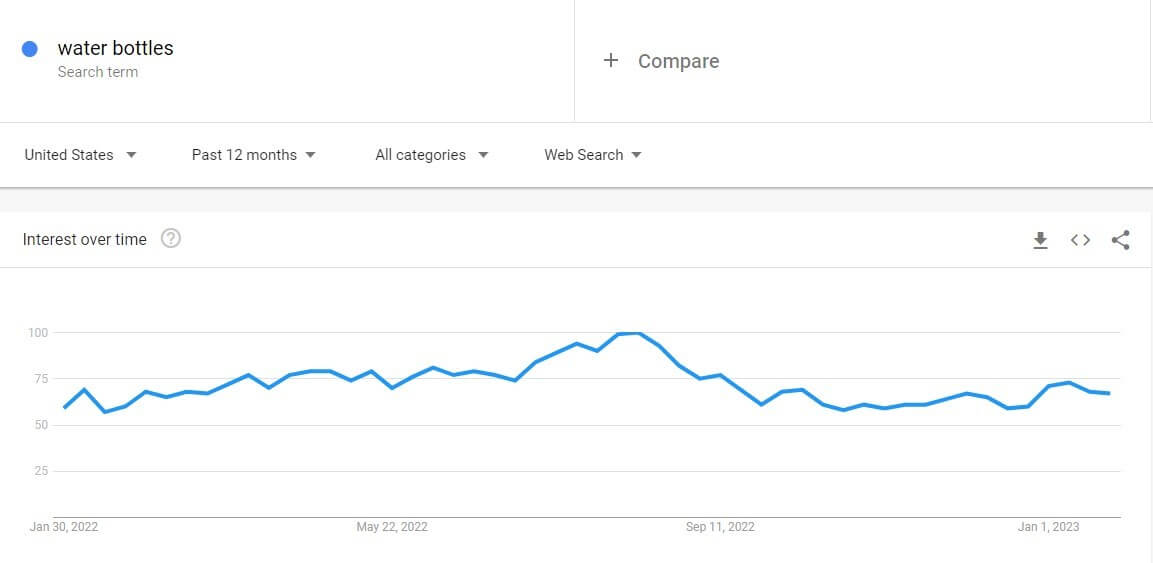Click the Jan 1, 2023 axis label
Screen dimensions: 1153x563
point(1049,527)
